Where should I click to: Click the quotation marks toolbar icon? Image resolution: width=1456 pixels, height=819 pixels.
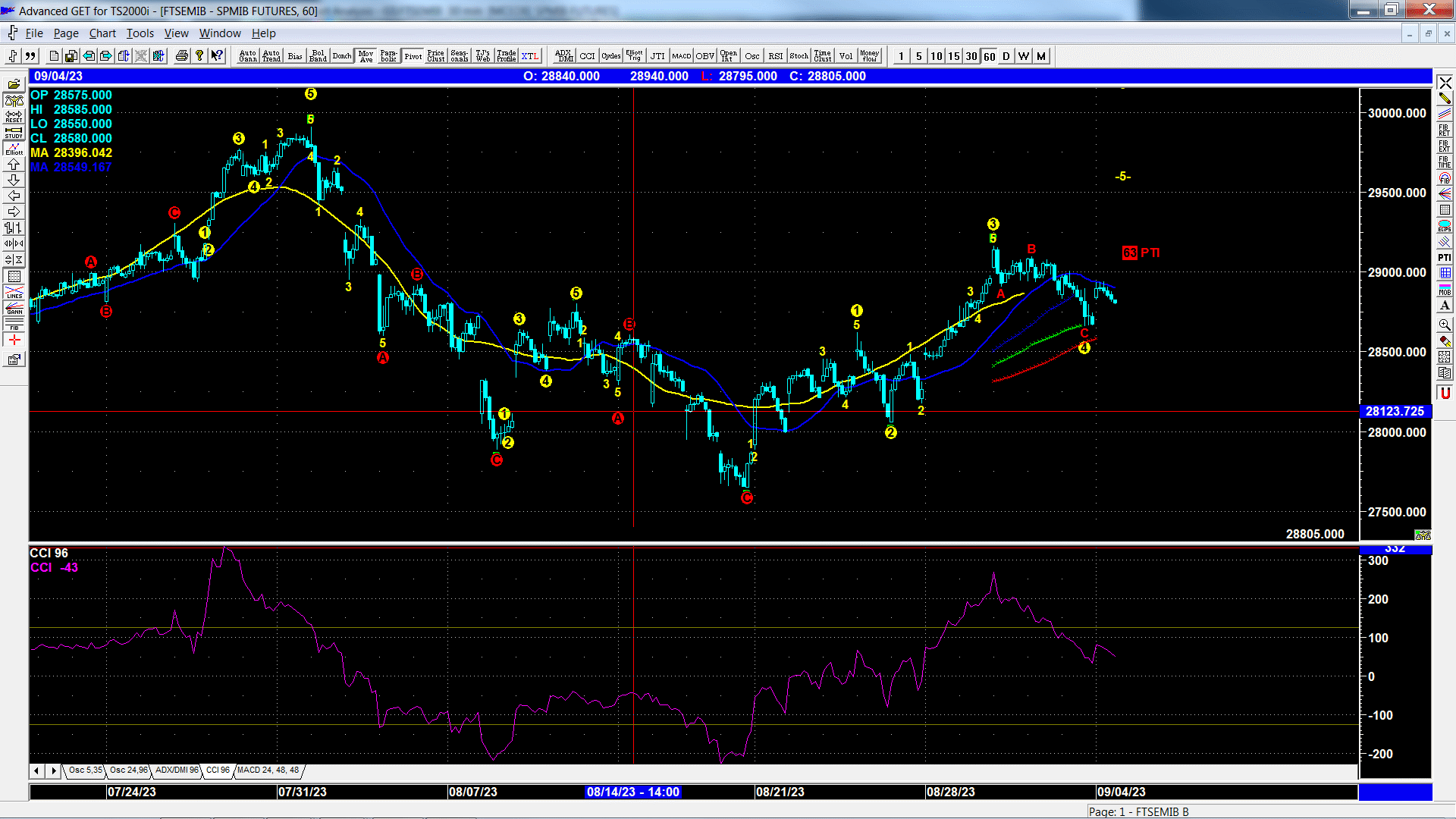pyautogui.click(x=30, y=56)
